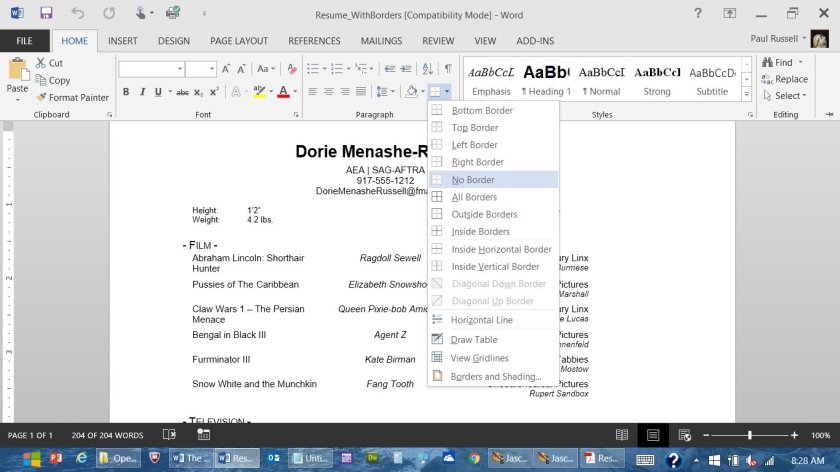Click the Save icon in Quick Access Toolbar

click(46, 14)
